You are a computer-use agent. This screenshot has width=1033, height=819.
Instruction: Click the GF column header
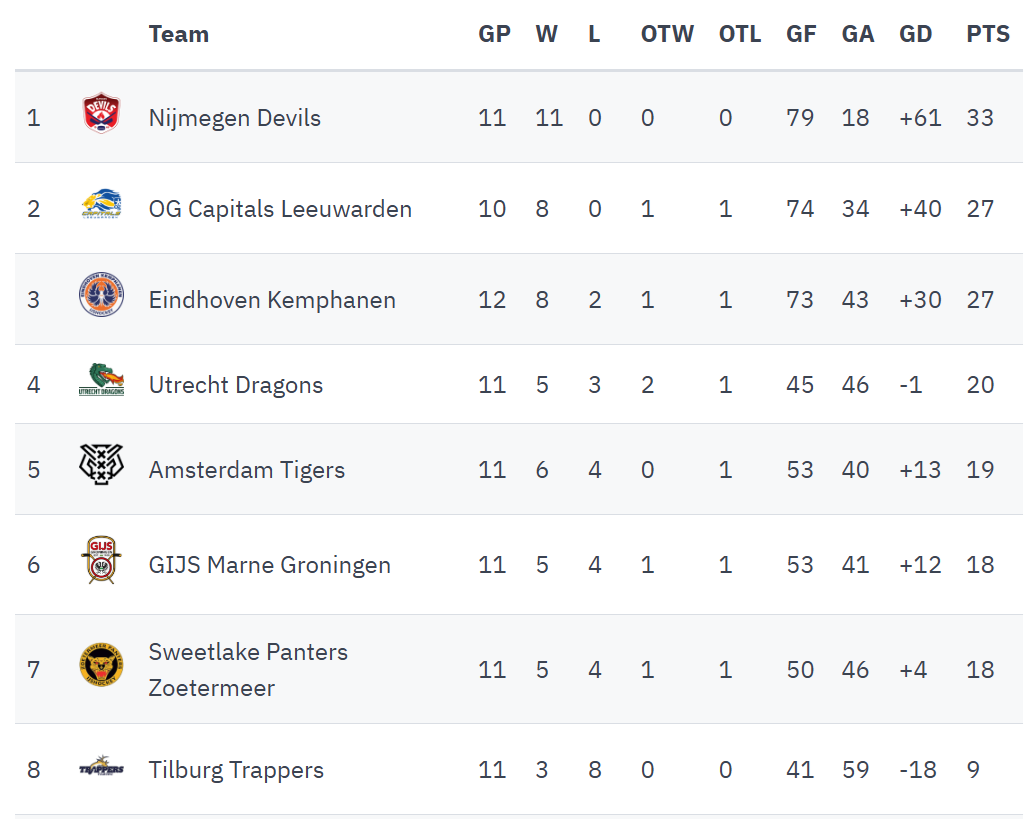801,34
